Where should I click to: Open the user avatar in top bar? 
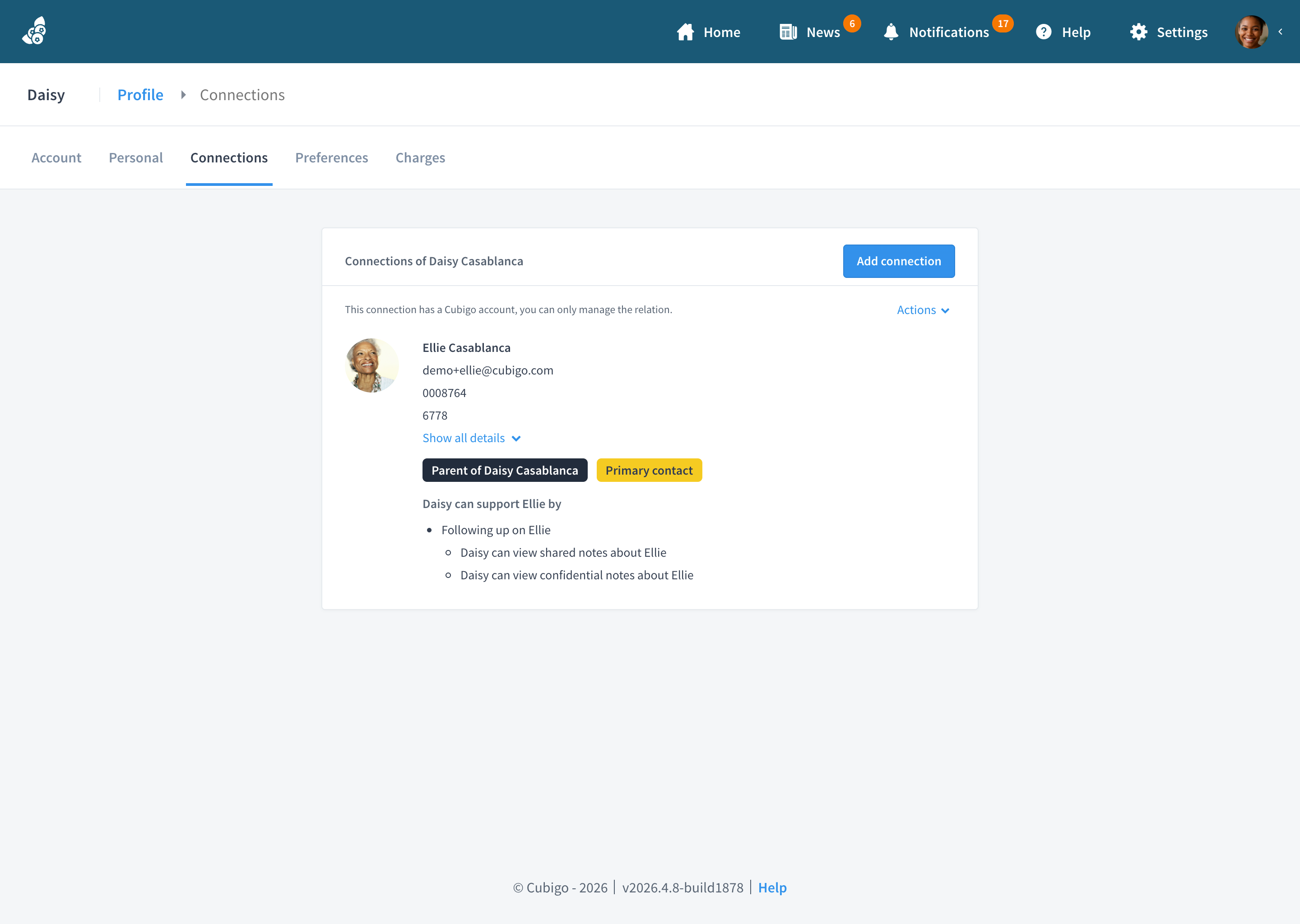tap(1251, 32)
